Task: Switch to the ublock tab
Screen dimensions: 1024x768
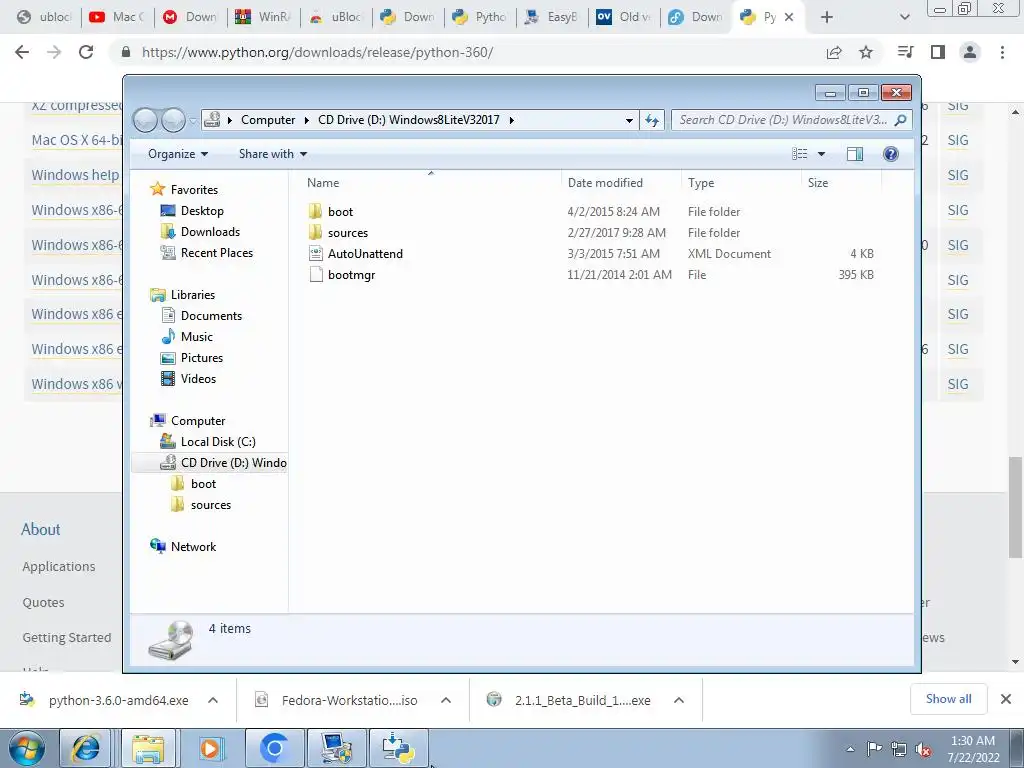Action: tap(44, 17)
